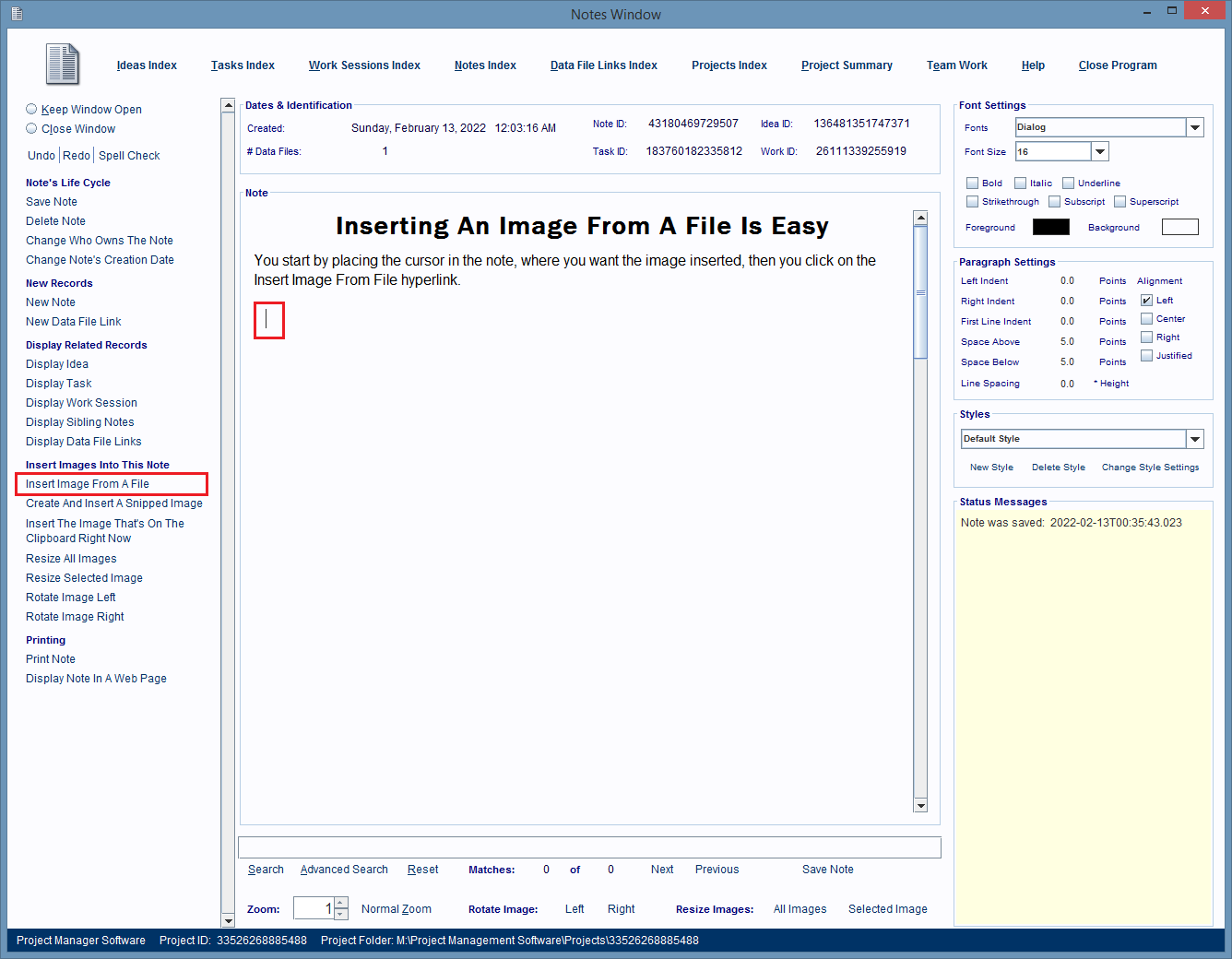
Task: Open the Project Summary menu
Action: (847, 65)
